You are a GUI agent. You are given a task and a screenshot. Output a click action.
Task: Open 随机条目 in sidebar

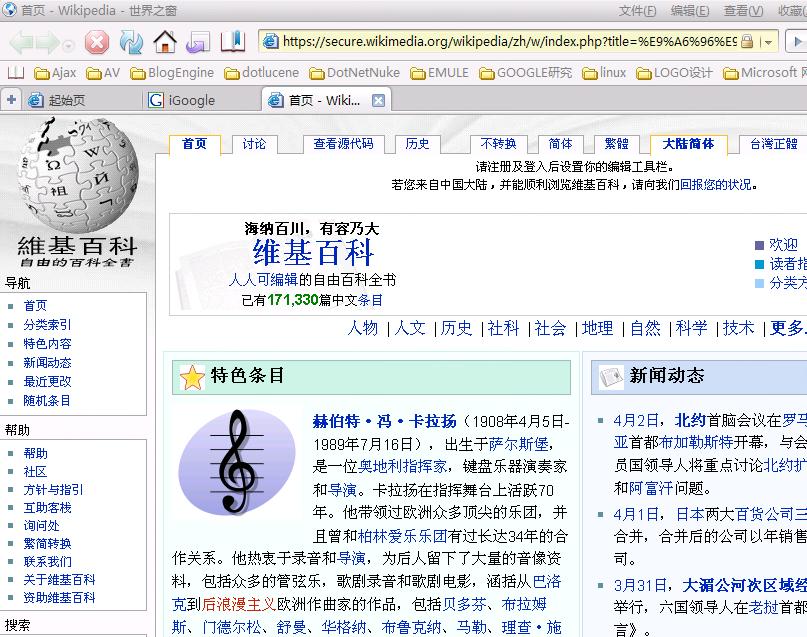coord(47,401)
